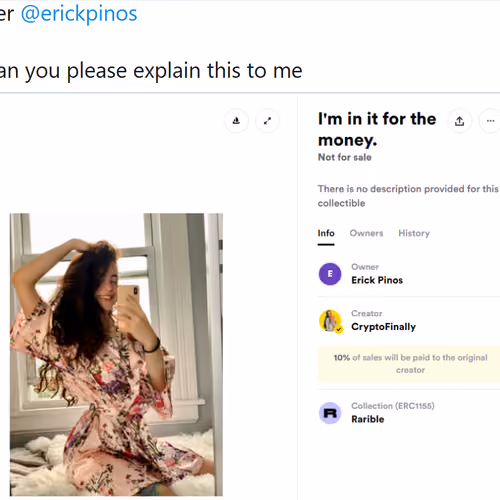The image size is (500, 500).
Task: Open the Rarible collection link
Action: coord(368,419)
